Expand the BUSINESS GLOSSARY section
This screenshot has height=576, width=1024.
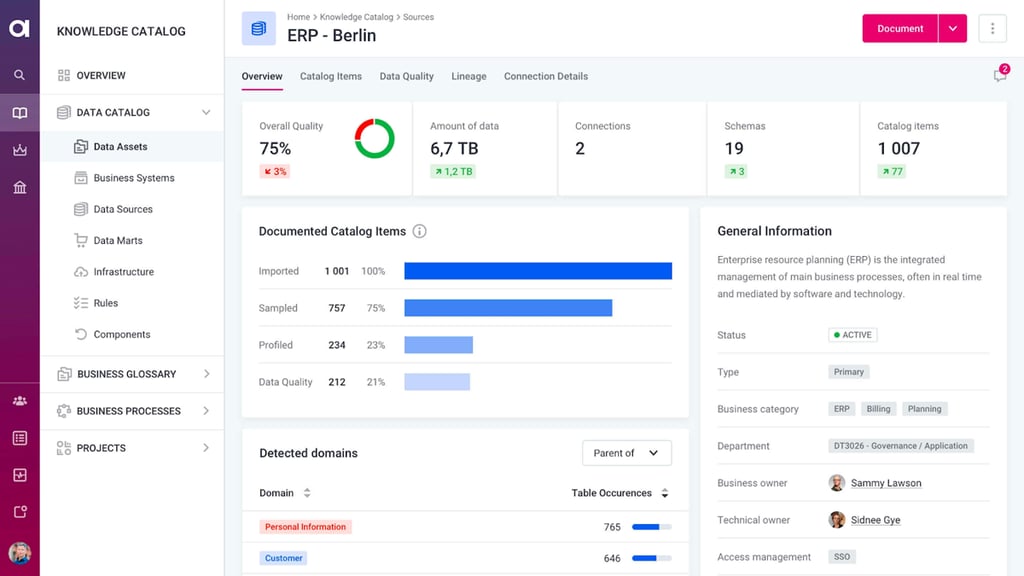pyautogui.click(x=206, y=374)
